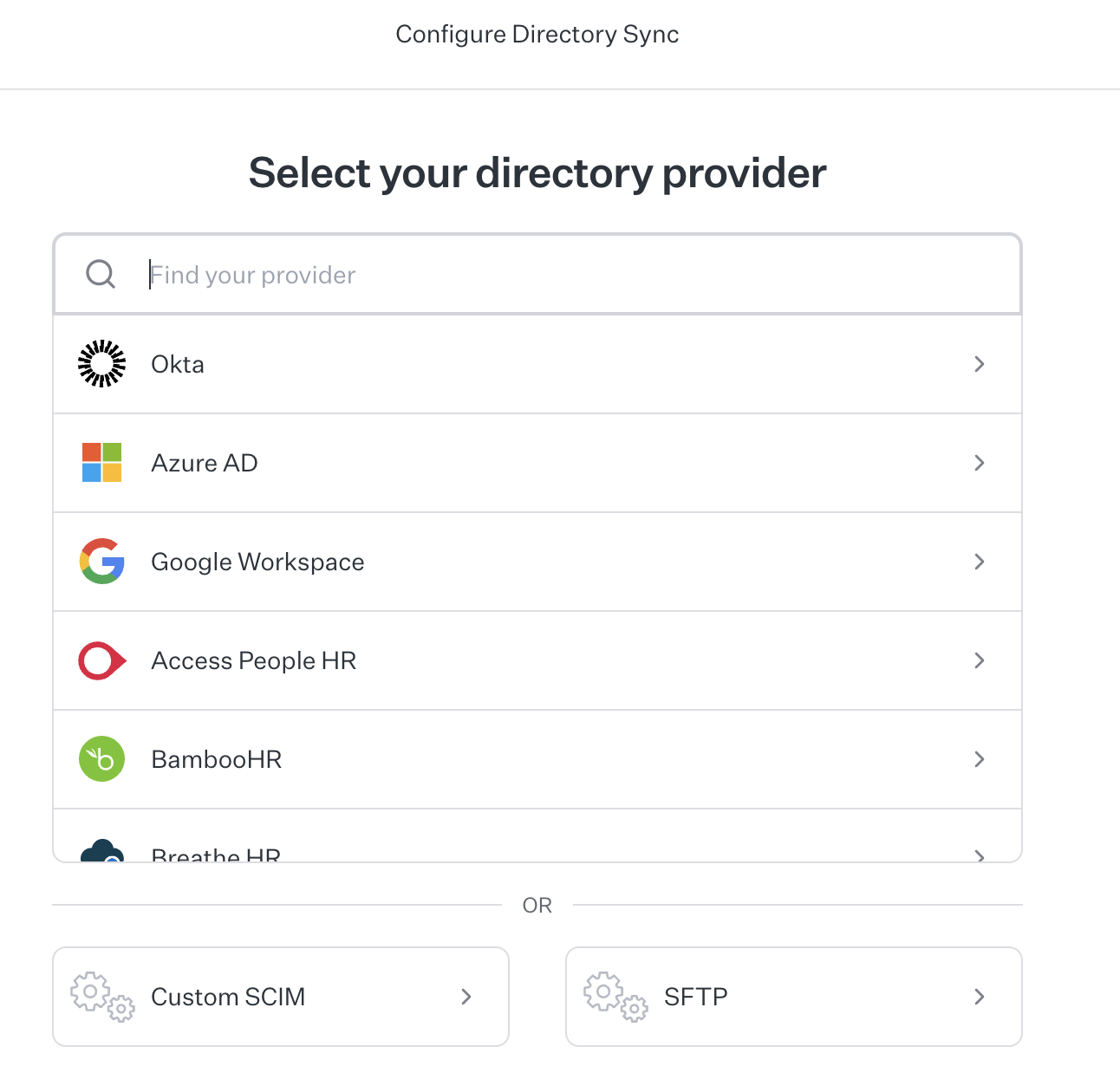1120x1092 pixels.
Task: Click the SFTP gears icon
Action: point(615,997)
